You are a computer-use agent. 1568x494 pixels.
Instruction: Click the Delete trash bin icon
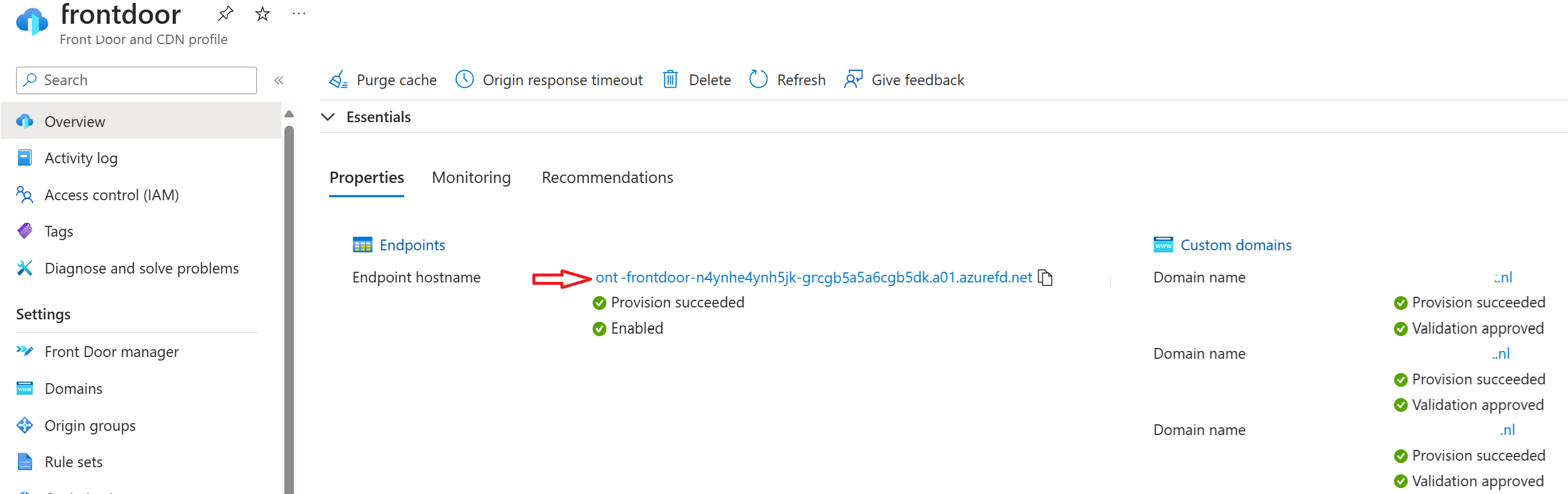tap(670, 80)
